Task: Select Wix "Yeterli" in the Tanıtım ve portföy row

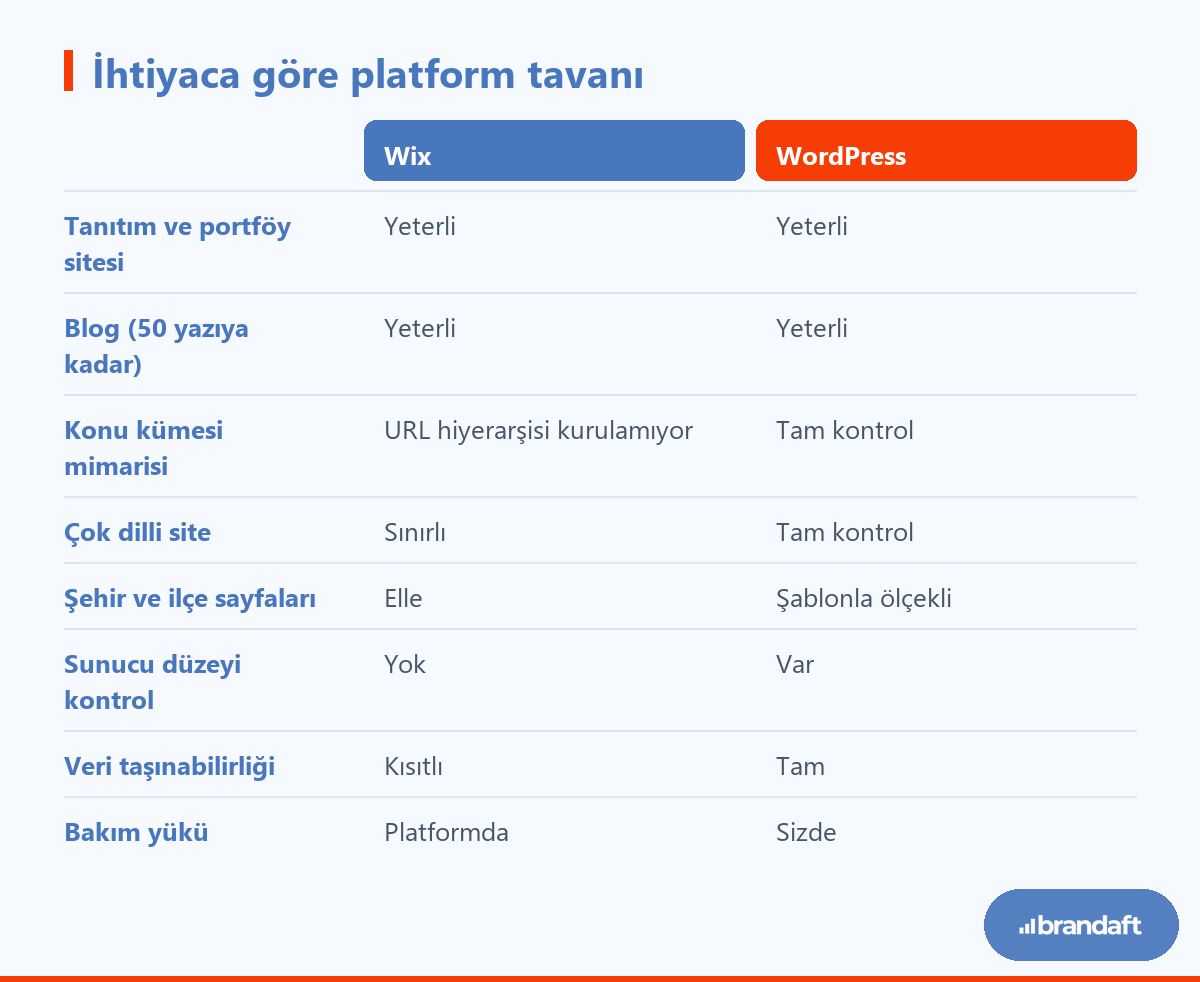Action: [420, 226]
